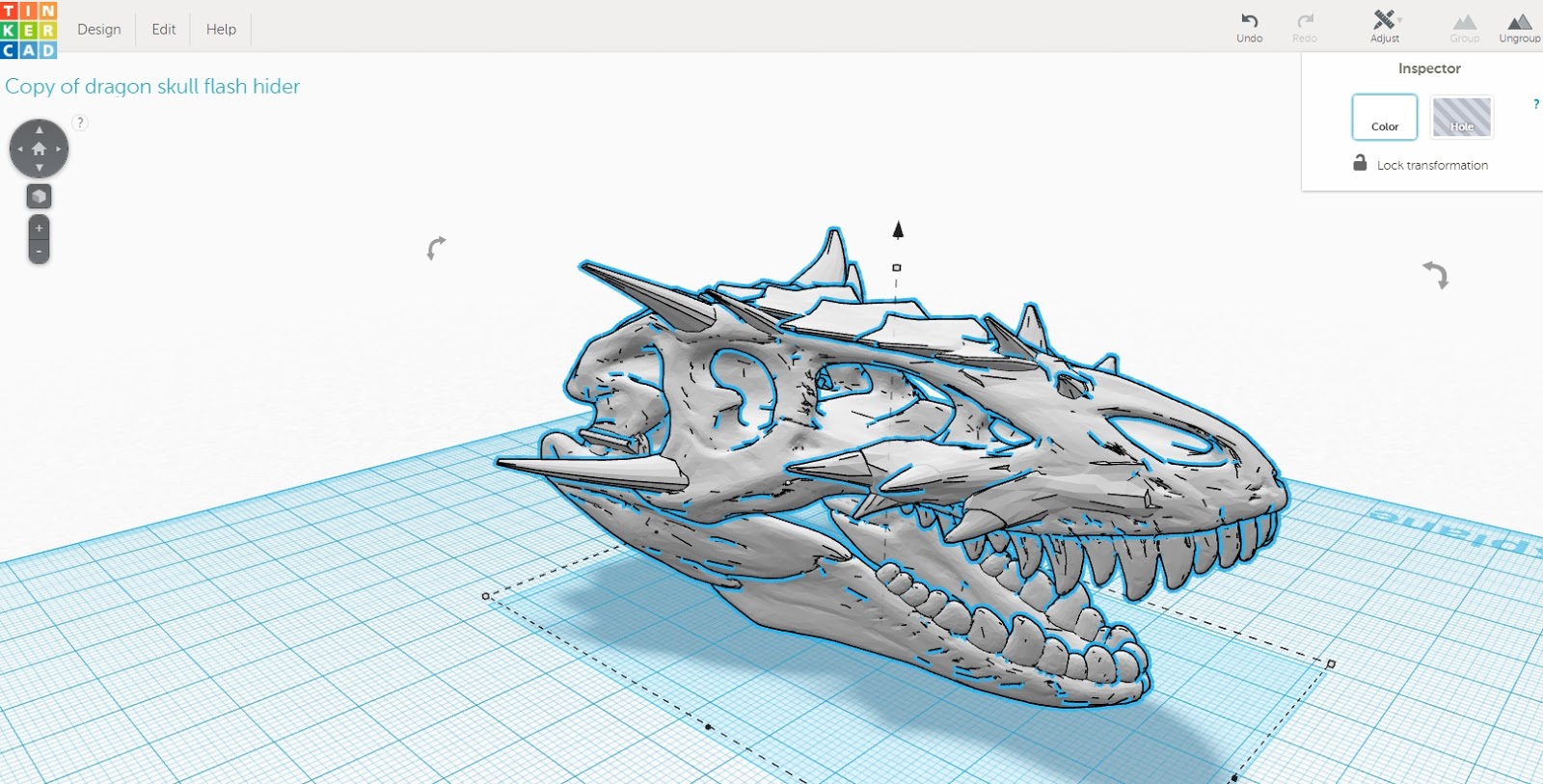
Task: Toggle Lock transformation padlock
Action: (x=1360, y=163)
